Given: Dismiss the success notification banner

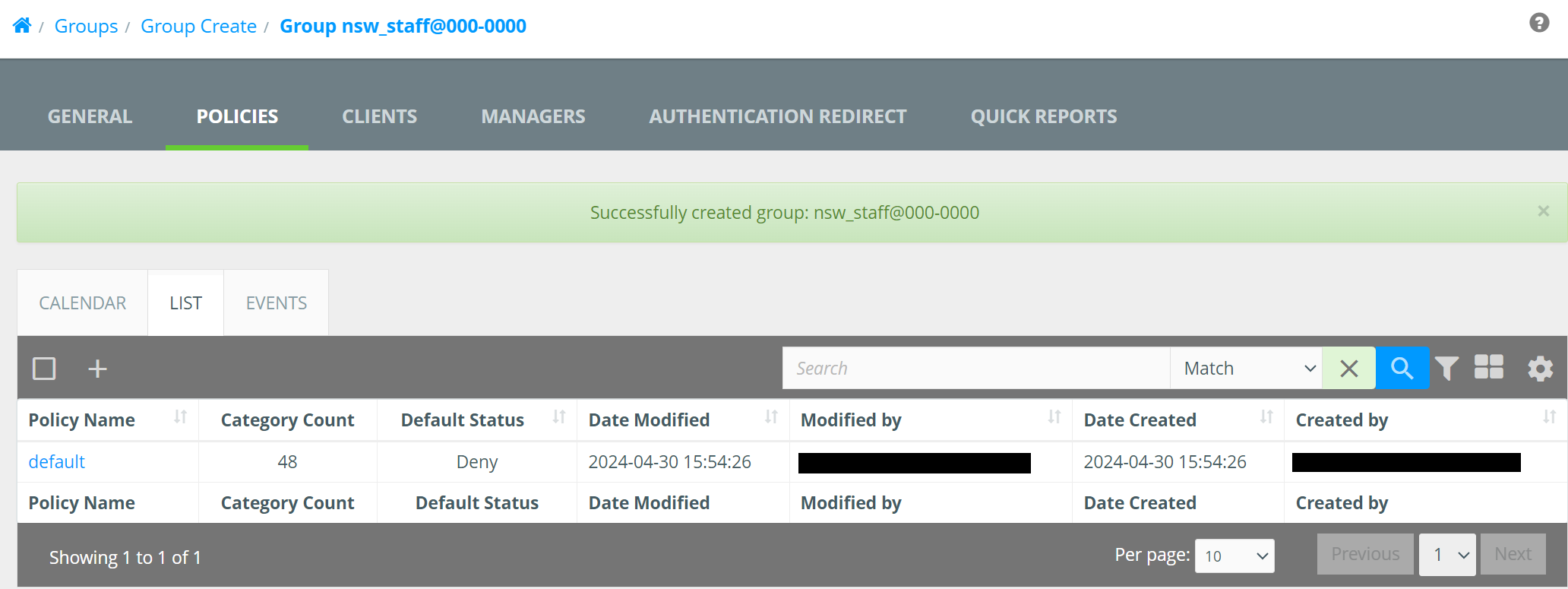Looking at the screenshot, I should 1543,211.
